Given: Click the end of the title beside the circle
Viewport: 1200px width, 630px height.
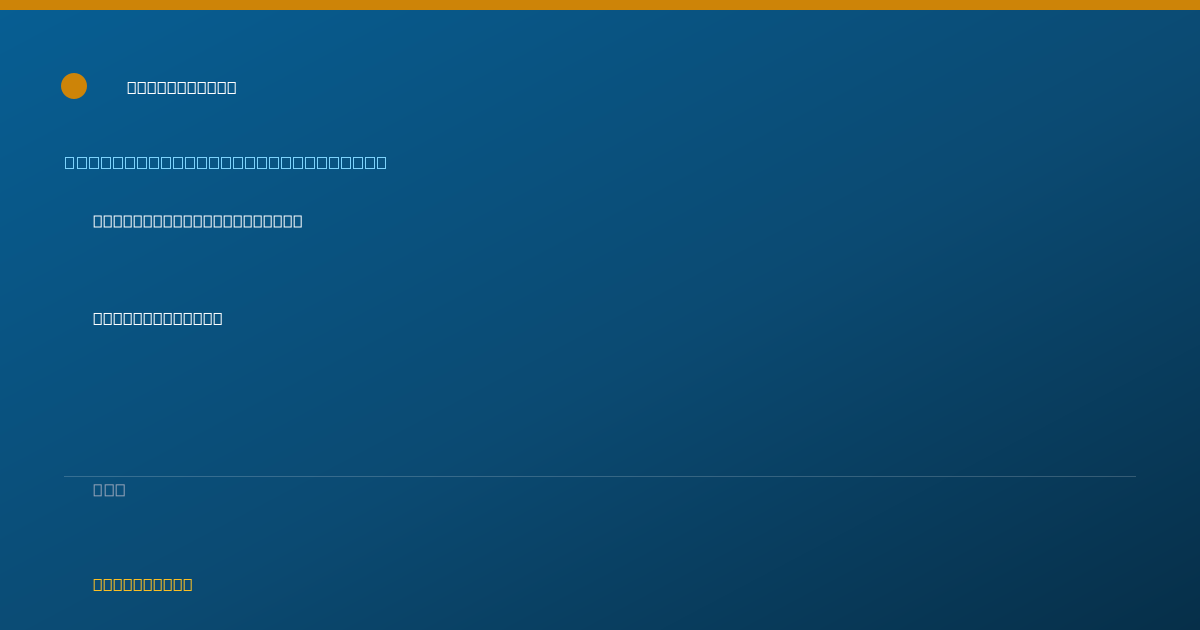Looking at the screenshot, I should tap(231, 87).
